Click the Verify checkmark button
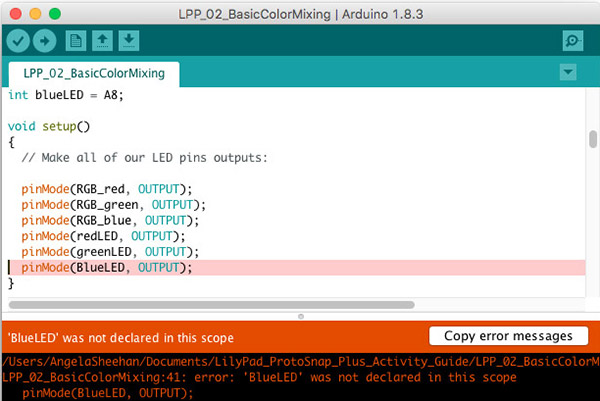 tap(18, 40)
